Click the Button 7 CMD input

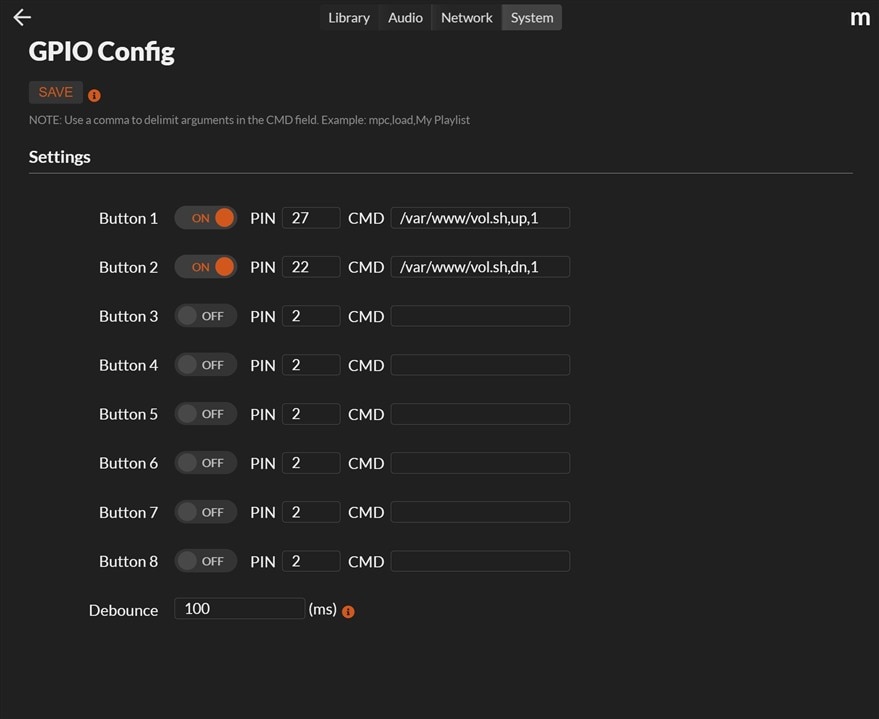click(480, 512)
